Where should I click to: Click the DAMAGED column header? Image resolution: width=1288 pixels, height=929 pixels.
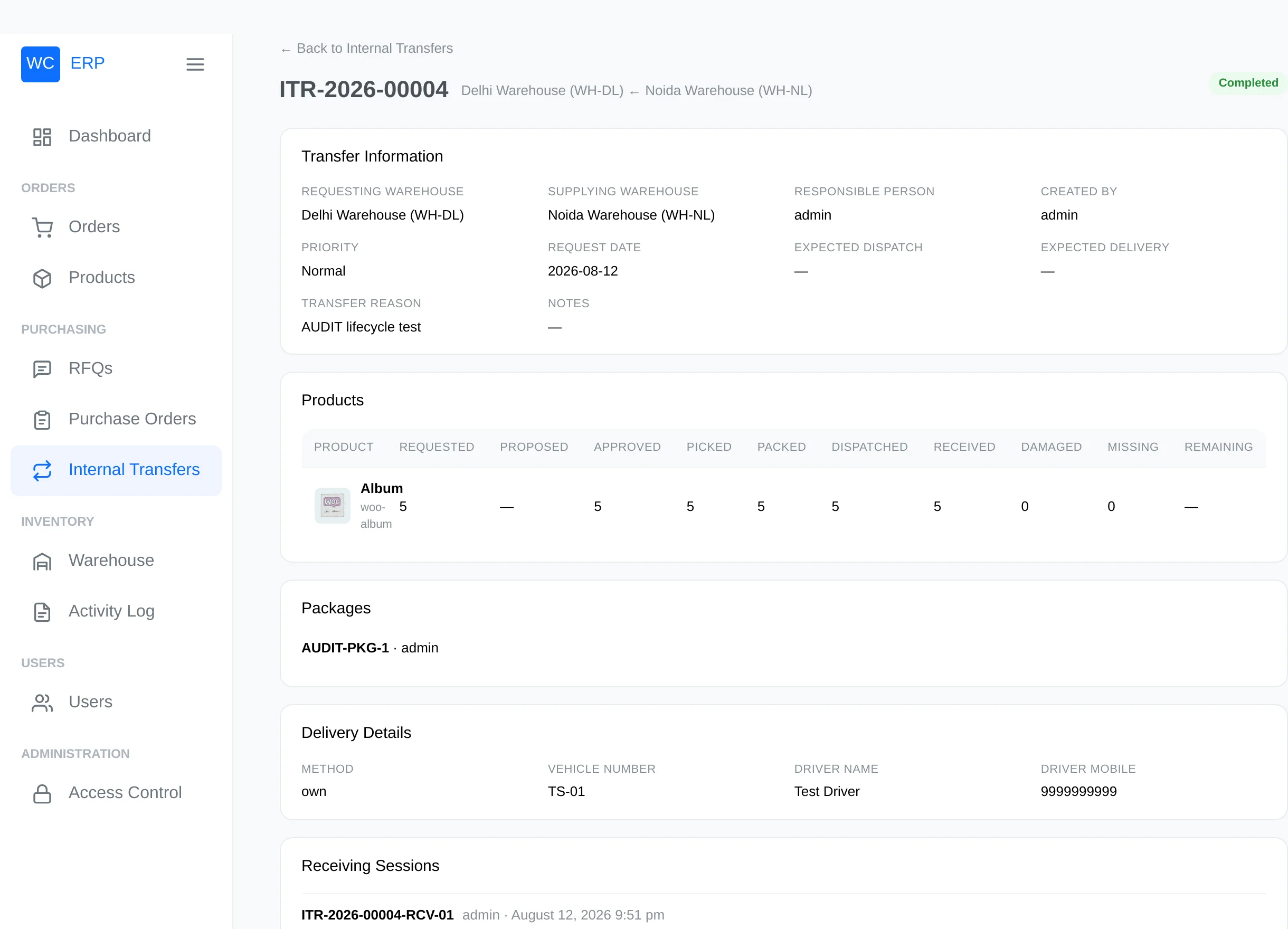(x=1051, y=447)
